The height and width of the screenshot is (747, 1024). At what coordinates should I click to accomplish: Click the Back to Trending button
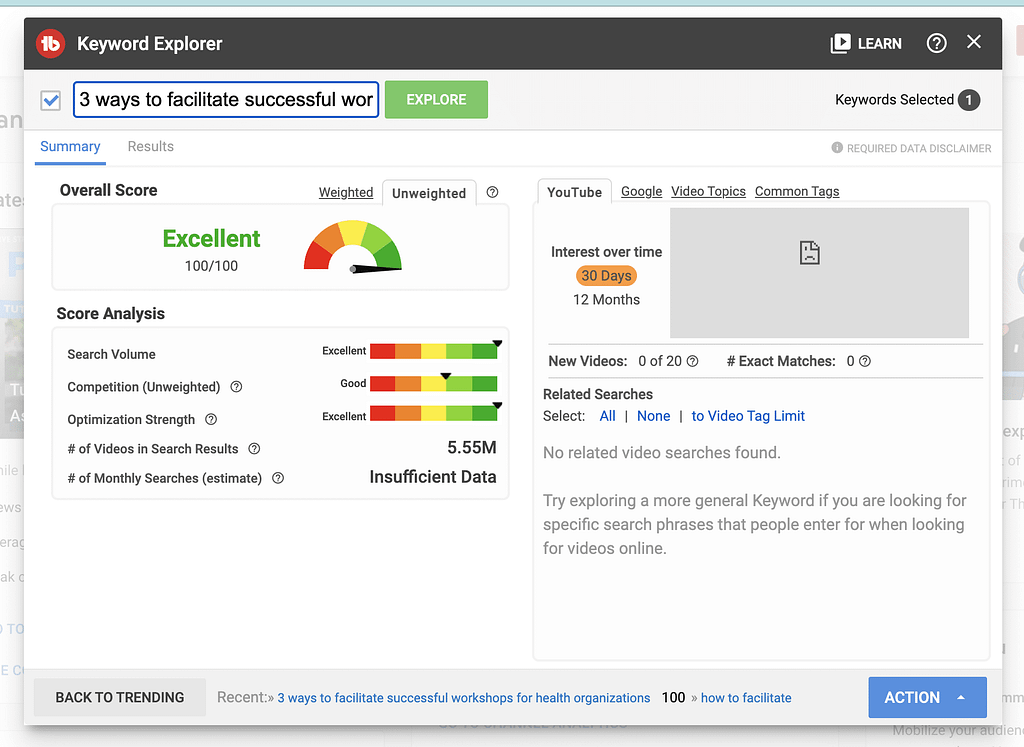point(120,697)
